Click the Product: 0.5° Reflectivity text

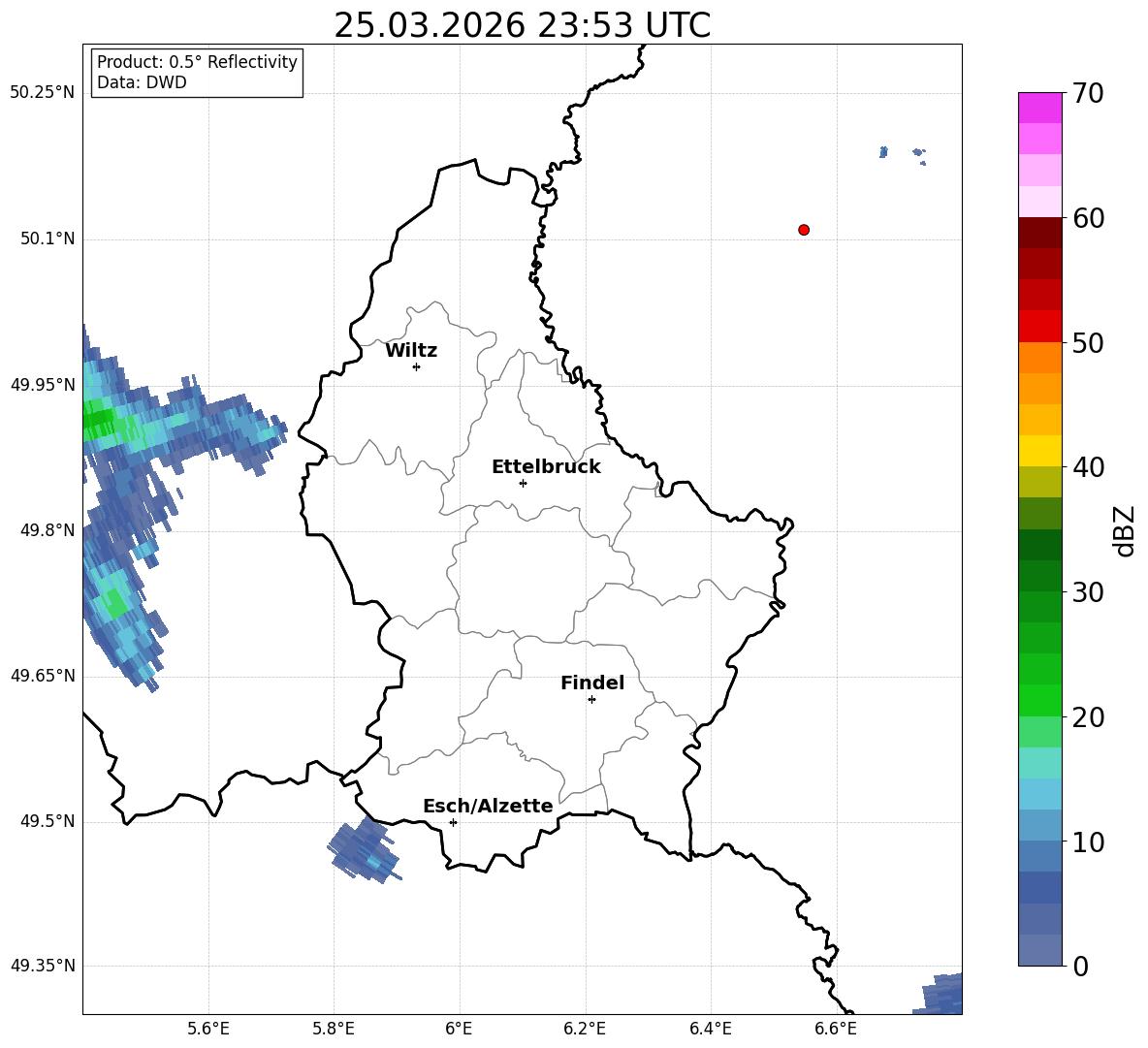(197, 62)
